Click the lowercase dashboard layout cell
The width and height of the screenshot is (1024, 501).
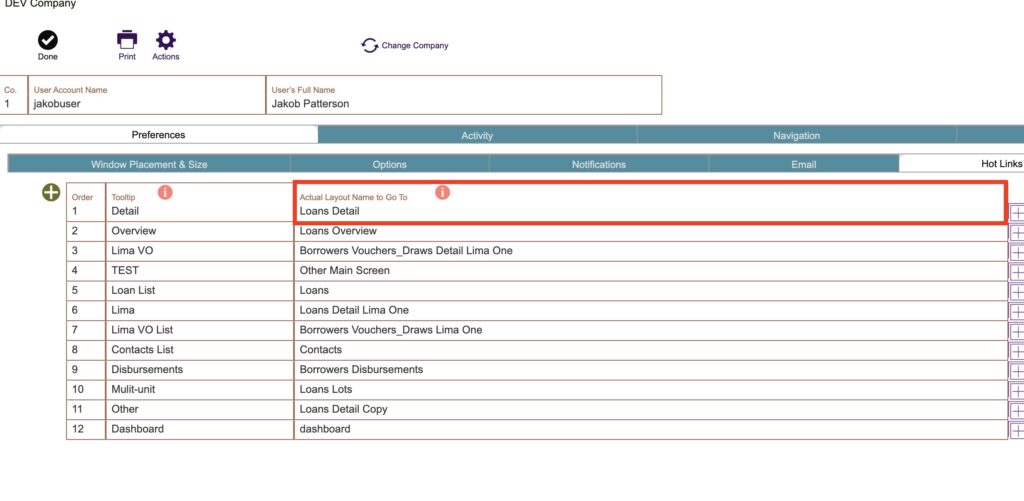(650, 429)
